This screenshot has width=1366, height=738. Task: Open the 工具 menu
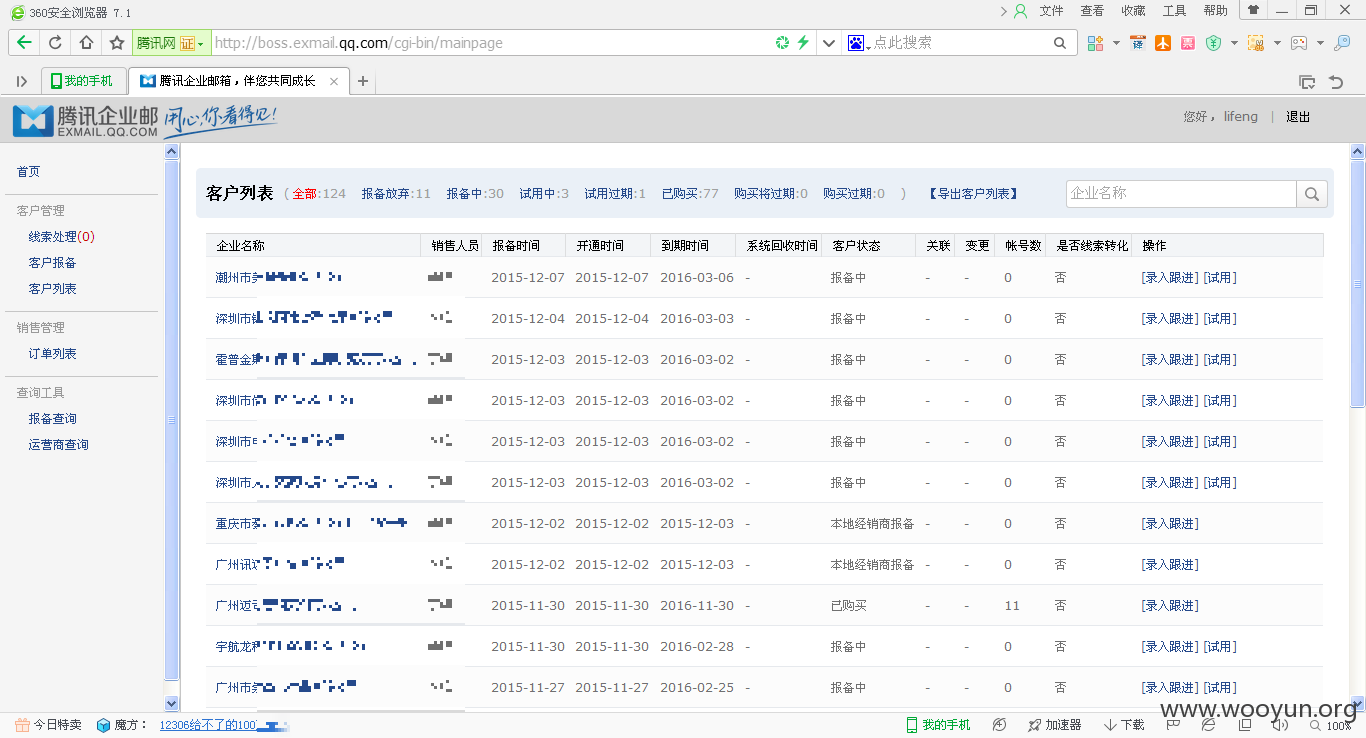pyautogui.click(x=1174, y=11)
